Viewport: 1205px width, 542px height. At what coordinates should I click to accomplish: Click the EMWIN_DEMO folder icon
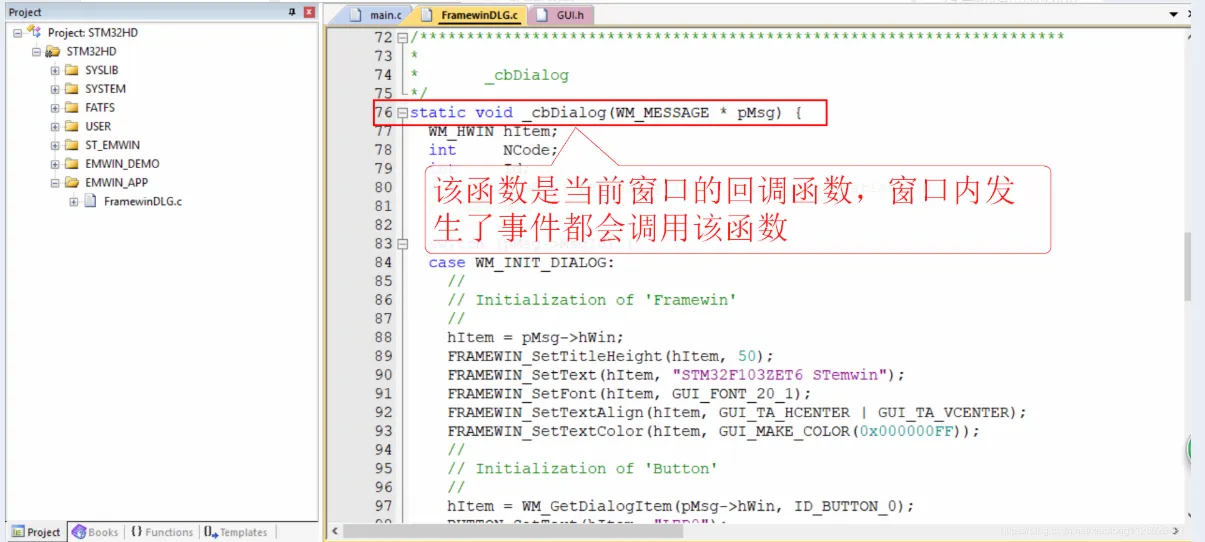[x=71, y=163]
